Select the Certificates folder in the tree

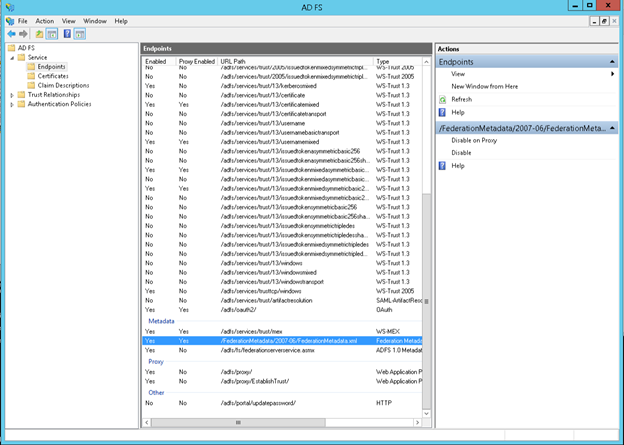[x=53, y=76]
